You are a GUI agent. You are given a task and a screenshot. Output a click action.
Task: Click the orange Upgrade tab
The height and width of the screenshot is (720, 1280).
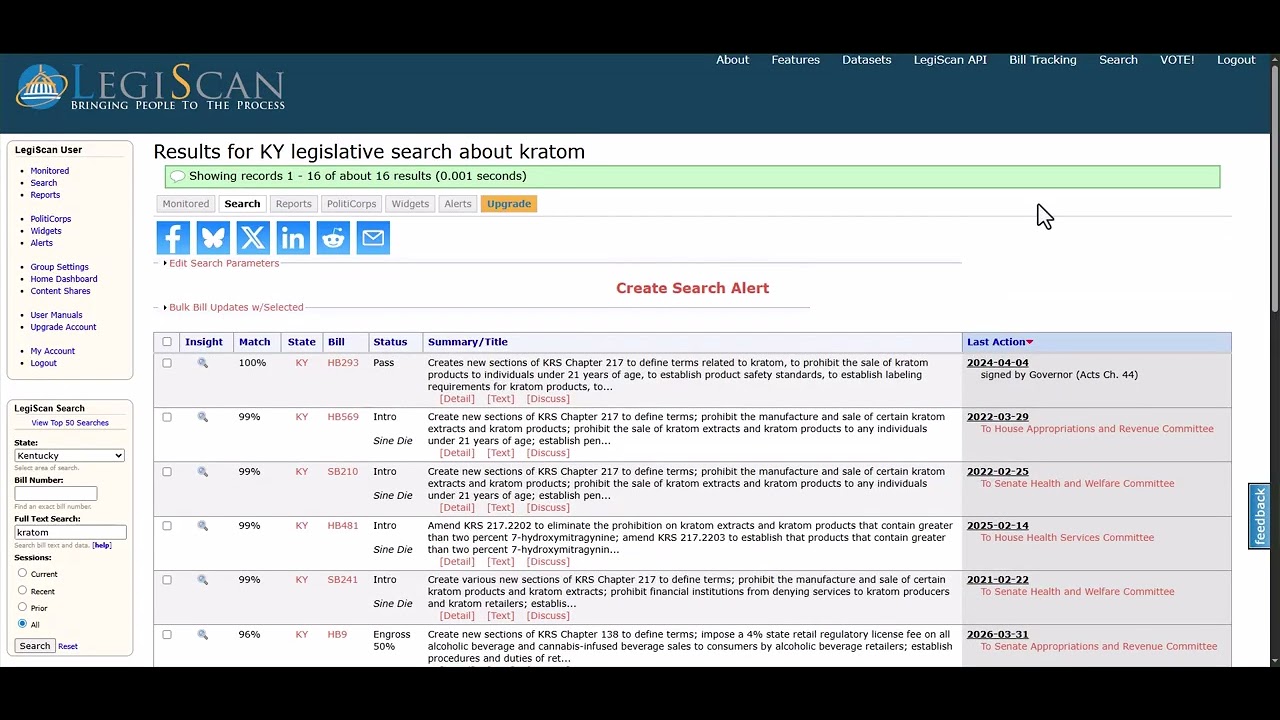coord(509,204)
